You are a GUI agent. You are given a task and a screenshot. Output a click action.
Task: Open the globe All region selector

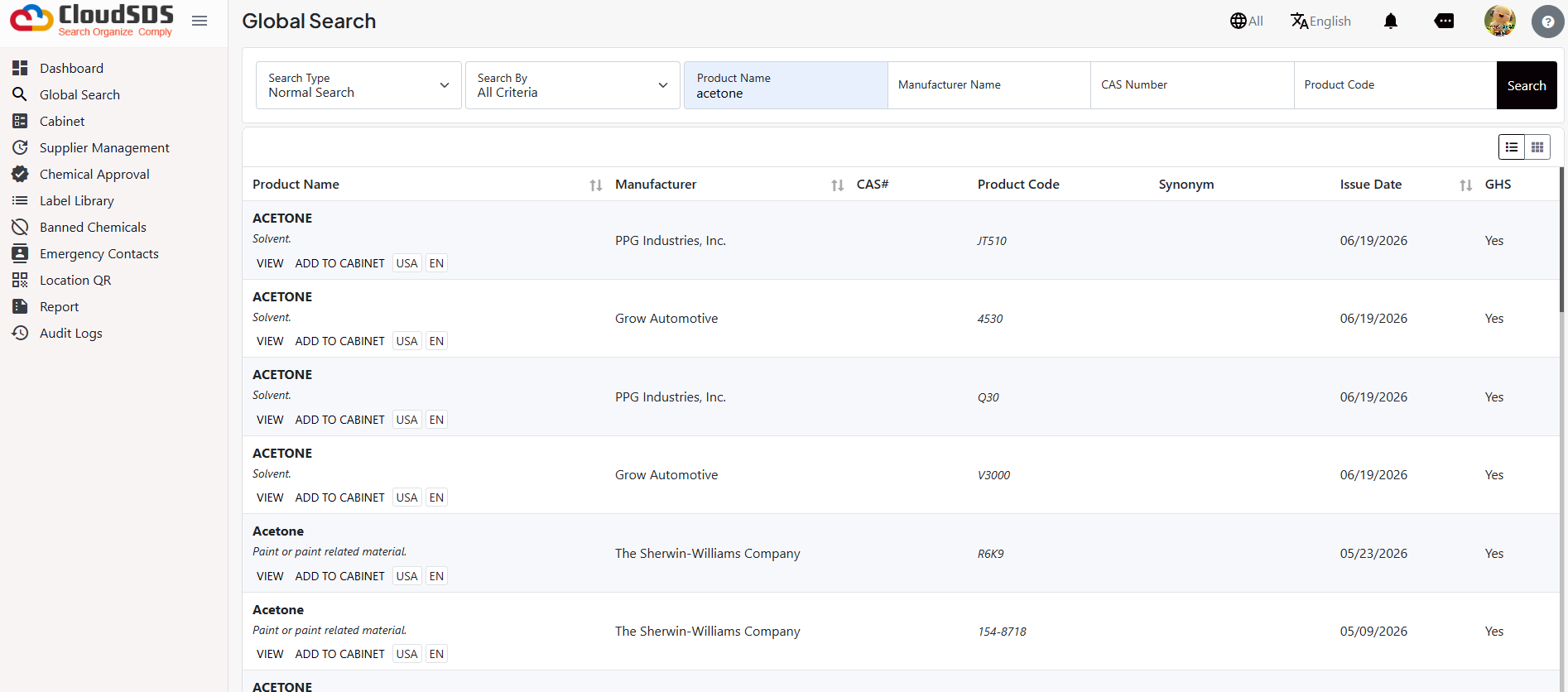[x=1247, y=21]
